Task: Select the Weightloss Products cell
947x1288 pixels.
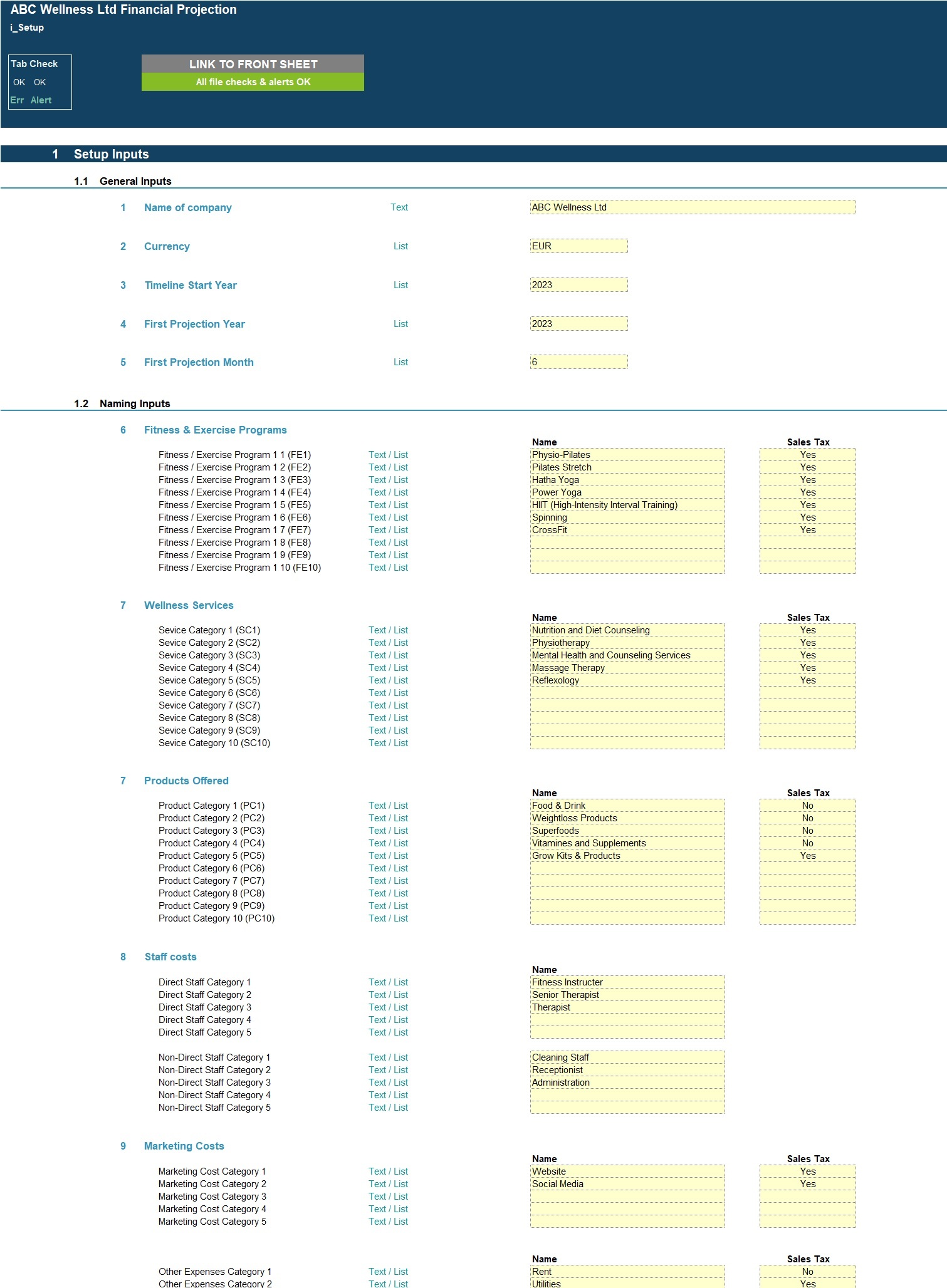Action: pos(627,818)
